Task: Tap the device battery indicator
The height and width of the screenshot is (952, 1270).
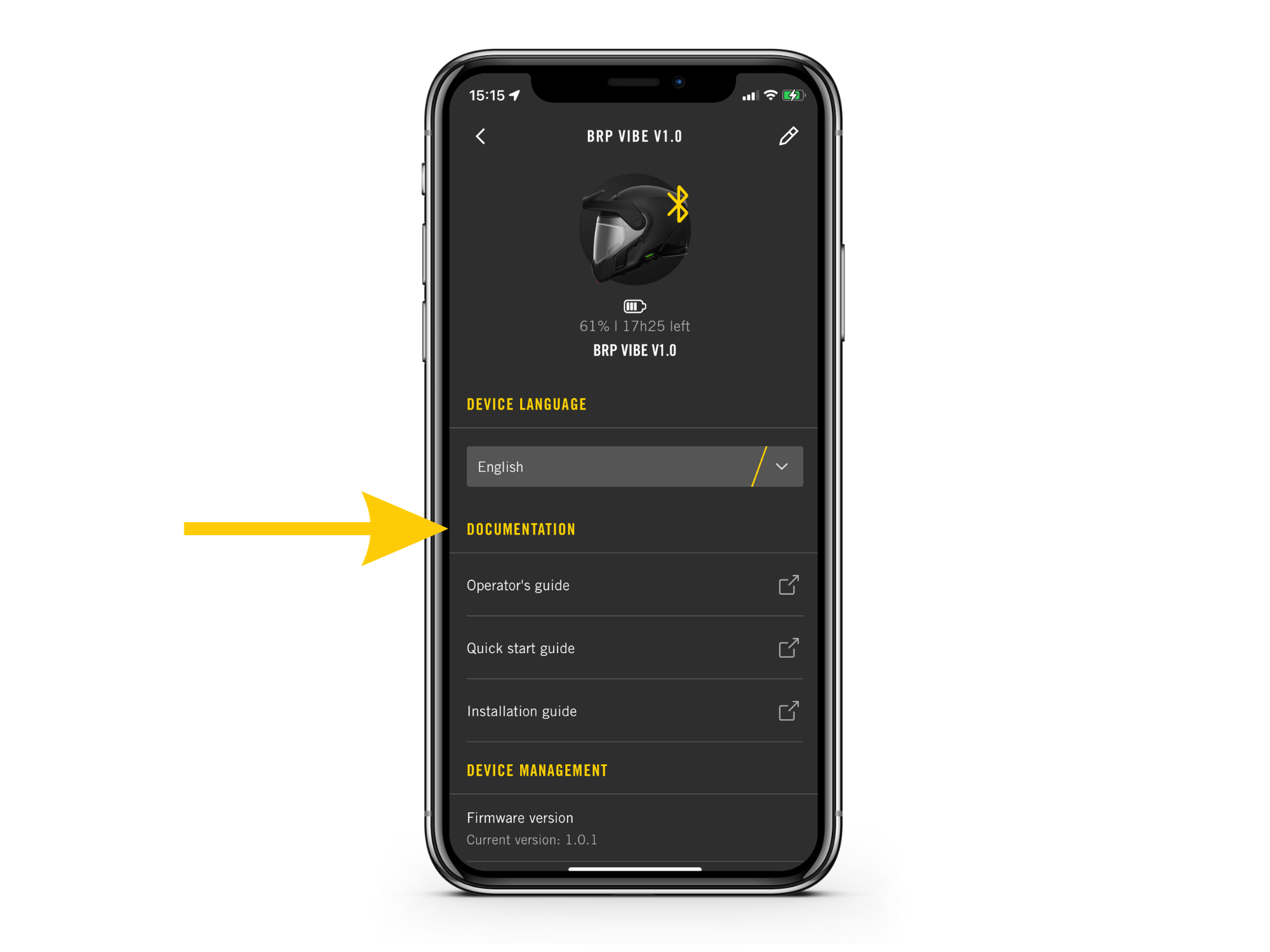Action: 637,306
